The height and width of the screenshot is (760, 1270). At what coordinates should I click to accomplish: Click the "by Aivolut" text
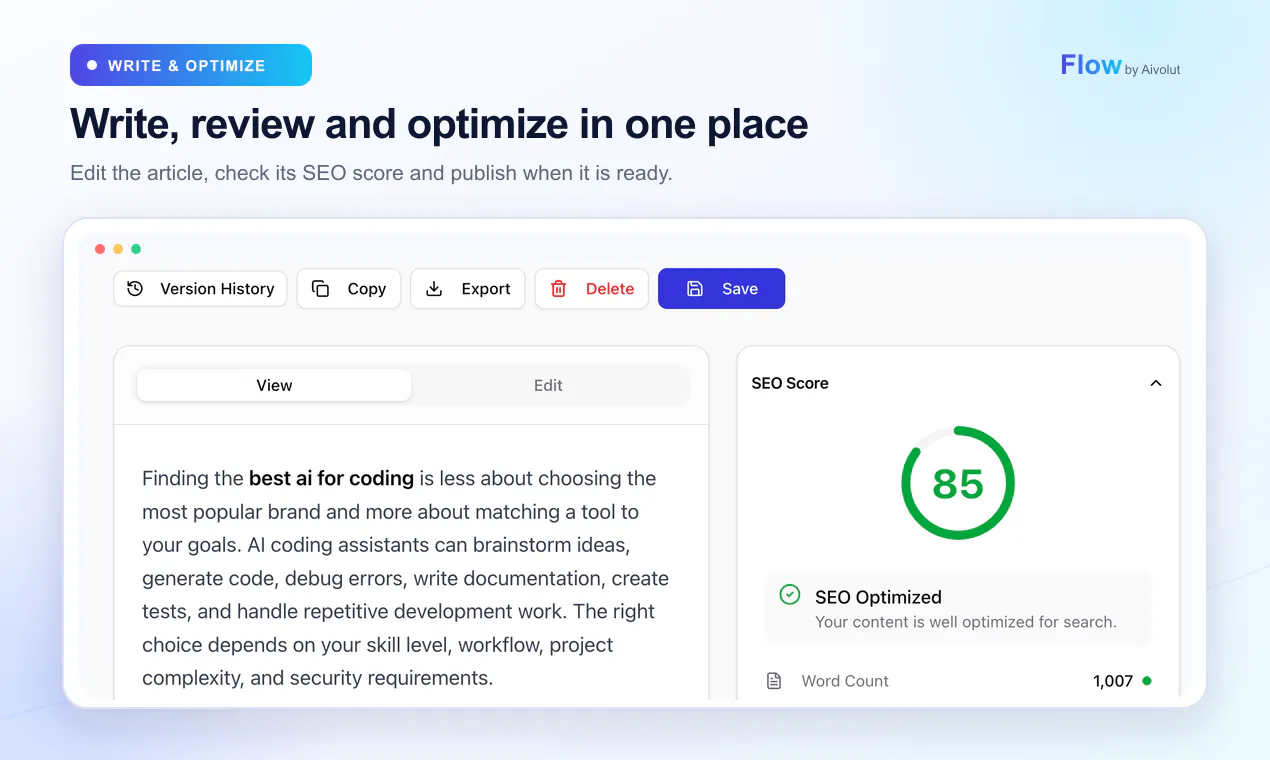point(1153,70)
